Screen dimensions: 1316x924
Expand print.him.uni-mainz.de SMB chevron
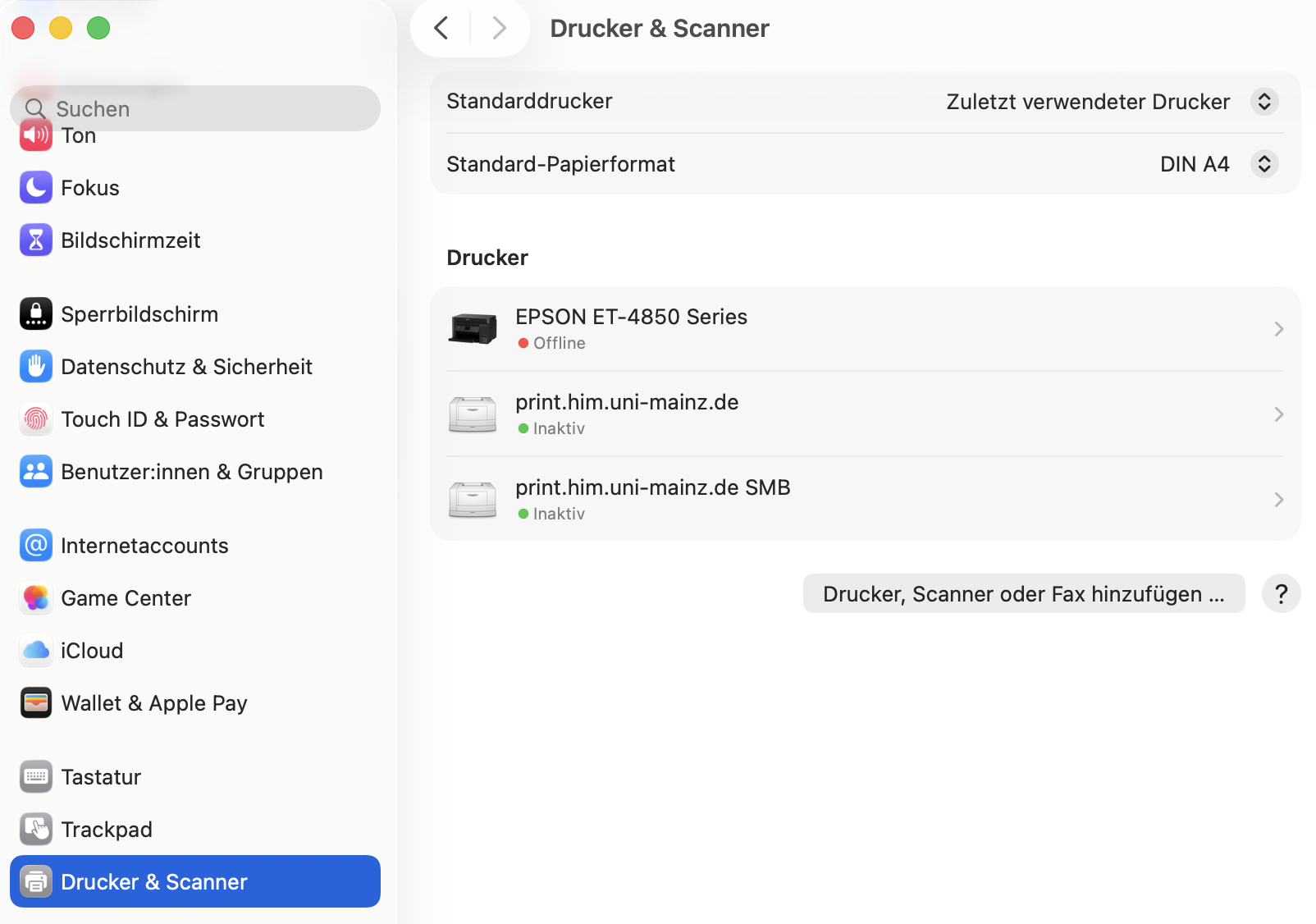(x=1278, y=500)
